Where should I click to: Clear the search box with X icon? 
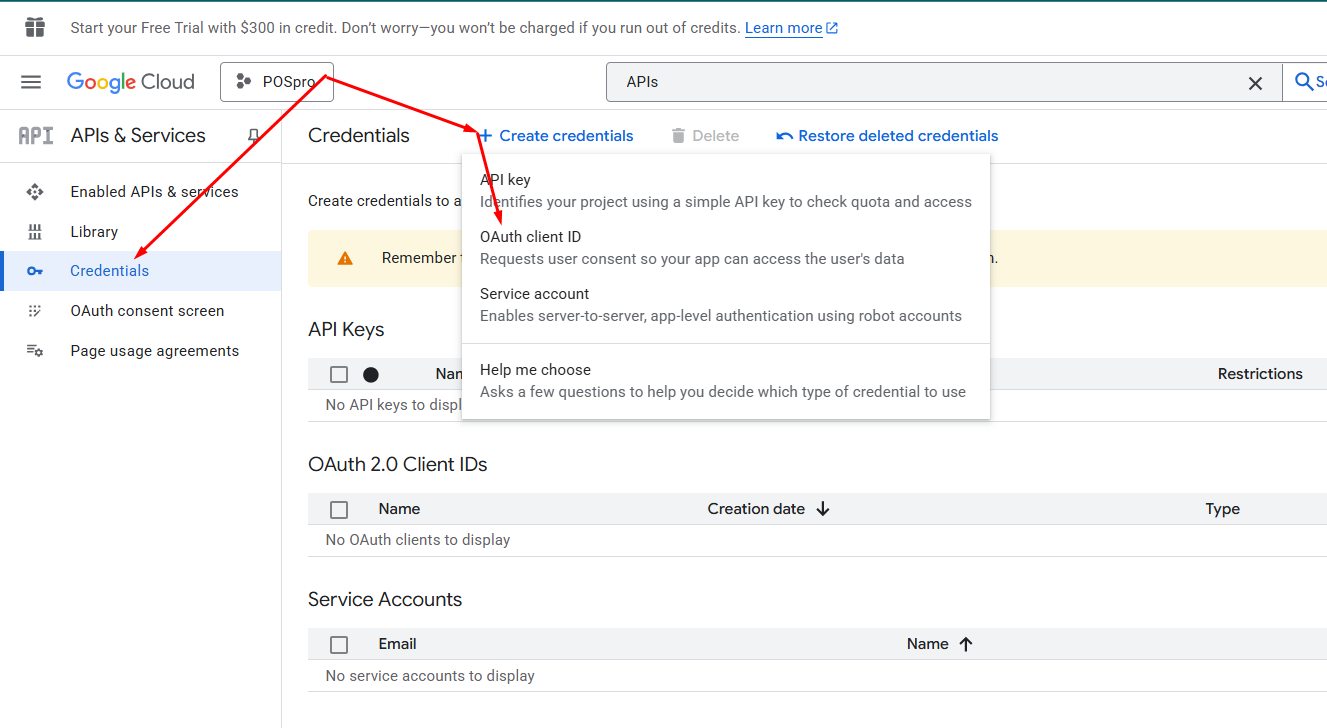[x=1255, y=83]
